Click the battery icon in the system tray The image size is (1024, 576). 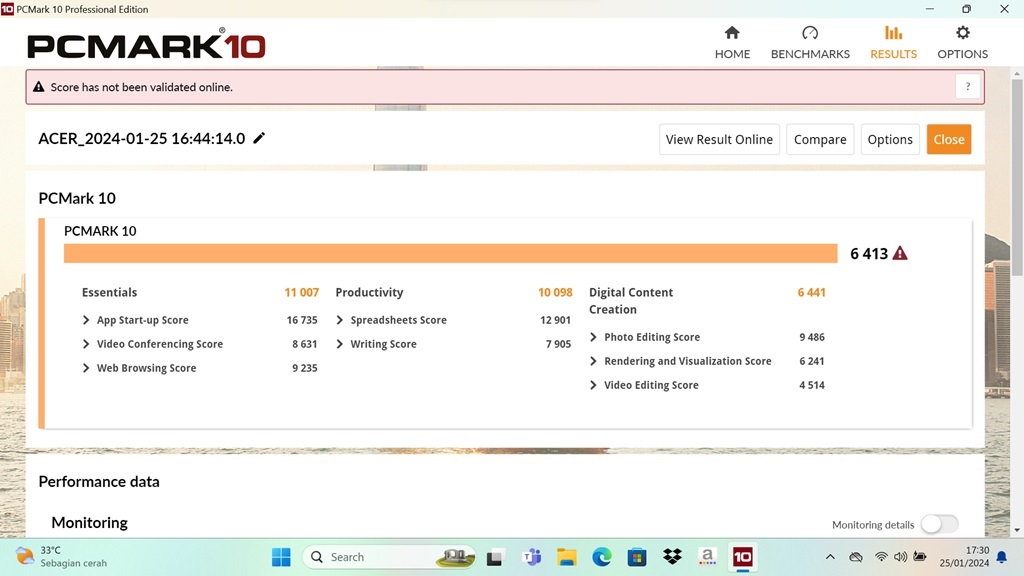(x=920, y=557)
